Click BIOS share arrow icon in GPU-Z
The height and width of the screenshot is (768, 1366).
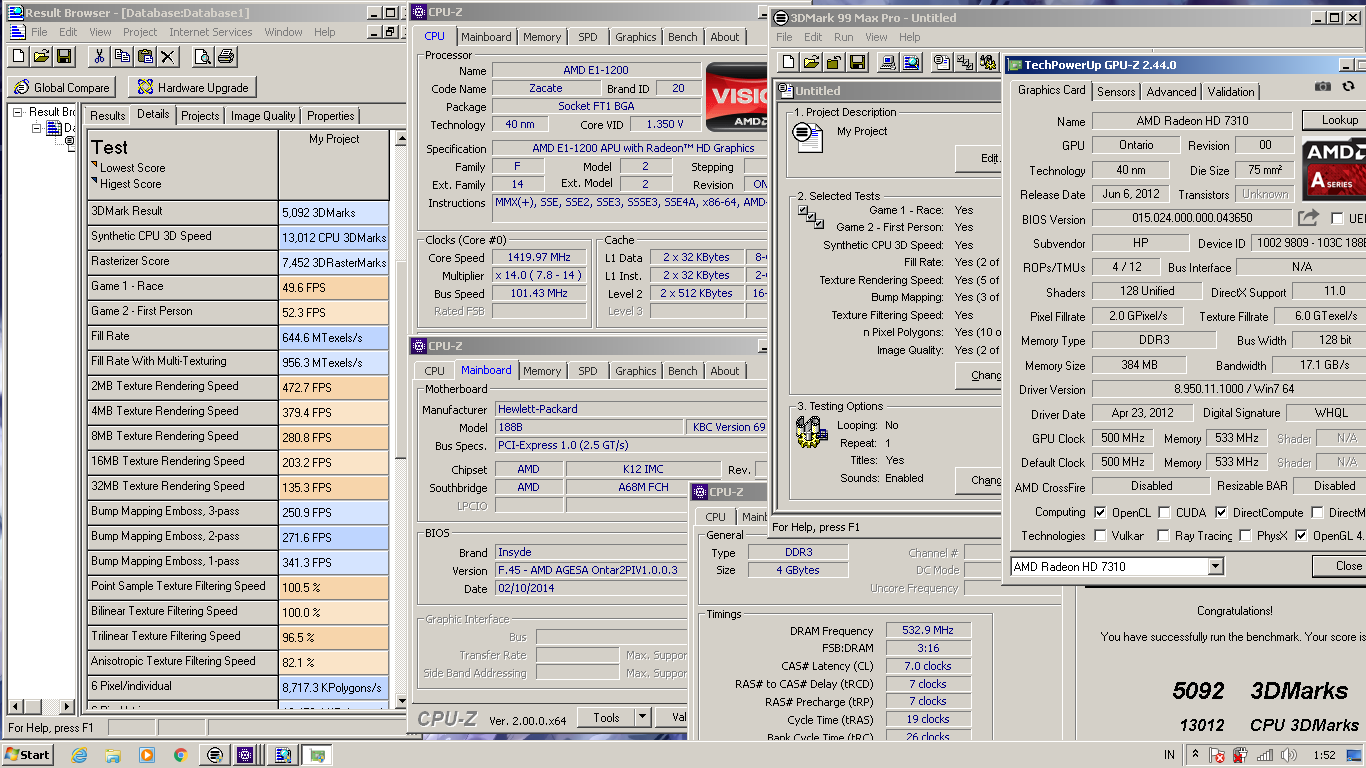pos(1308,217)
